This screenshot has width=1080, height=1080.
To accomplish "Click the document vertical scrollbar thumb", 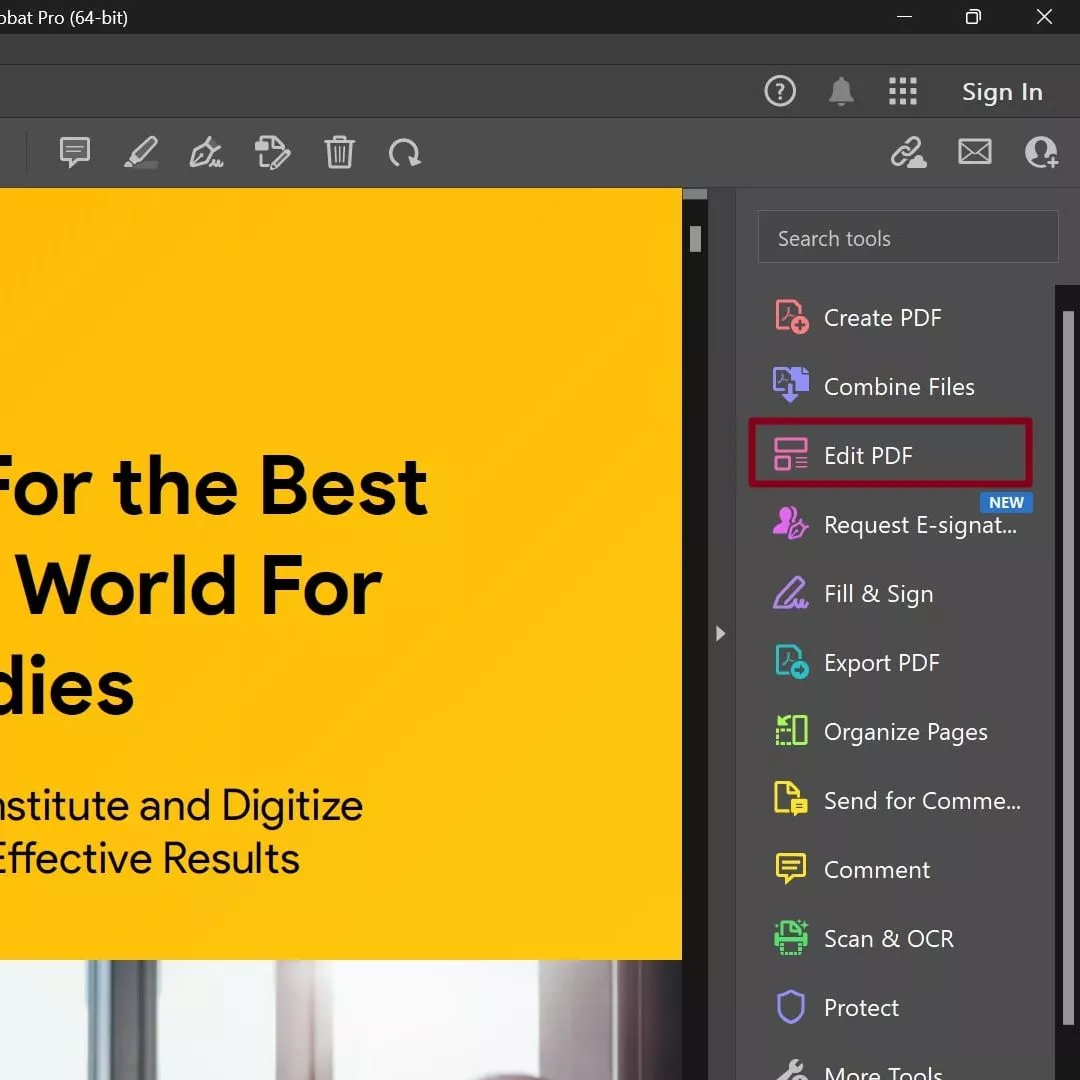I will pos(695,239).
